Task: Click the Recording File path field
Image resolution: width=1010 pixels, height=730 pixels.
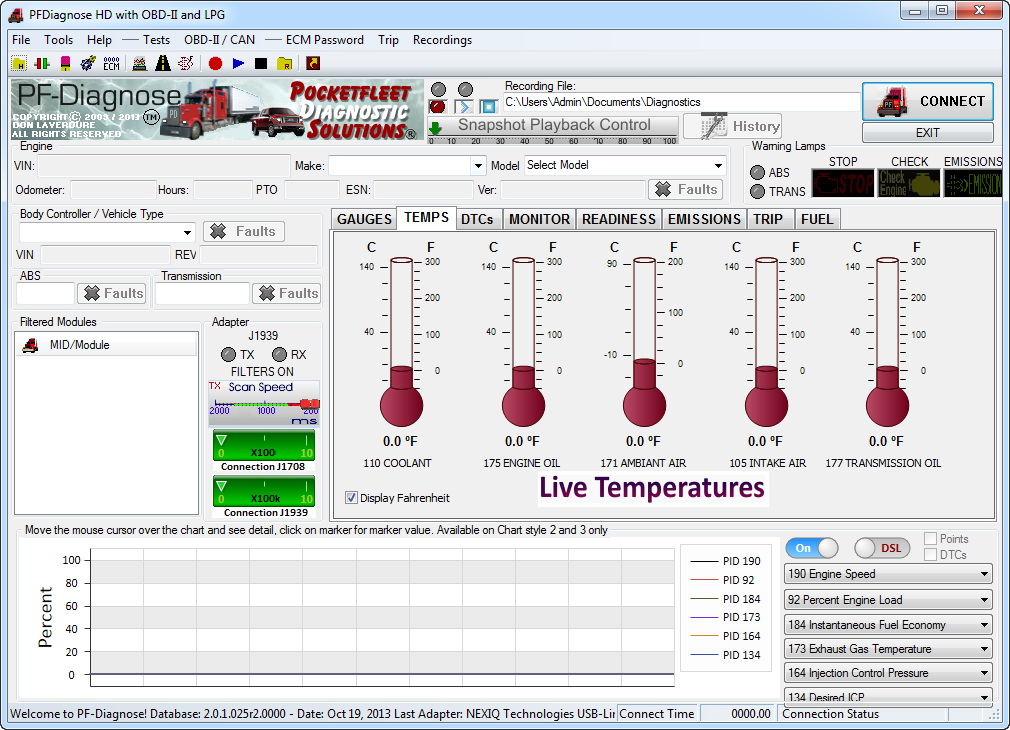Action: 680,102
